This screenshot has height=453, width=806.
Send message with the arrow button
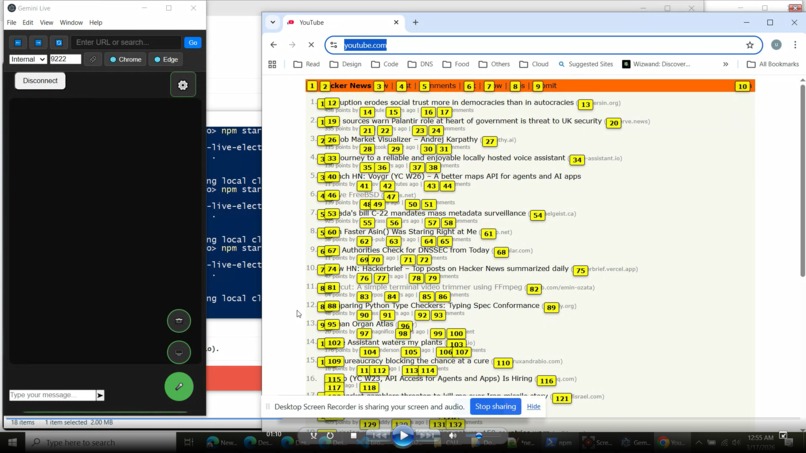tap(100, 395)
